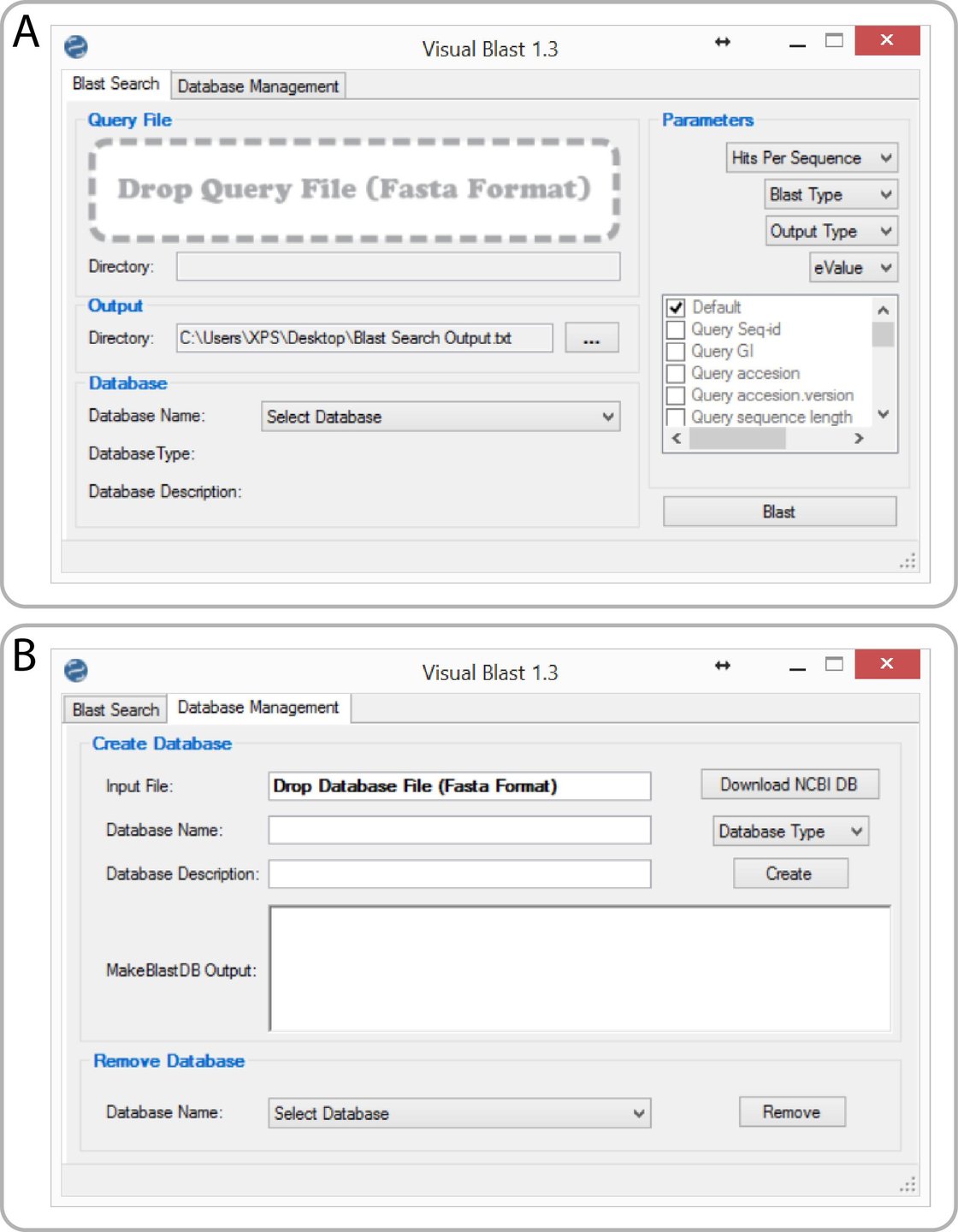Open the eValue dropdown

854,268
